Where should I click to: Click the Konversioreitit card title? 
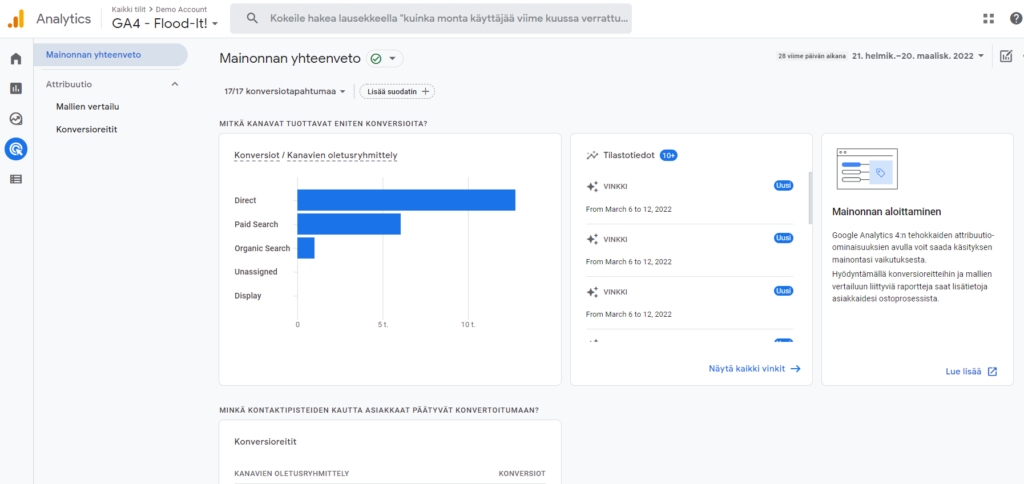tap(265, 442)
